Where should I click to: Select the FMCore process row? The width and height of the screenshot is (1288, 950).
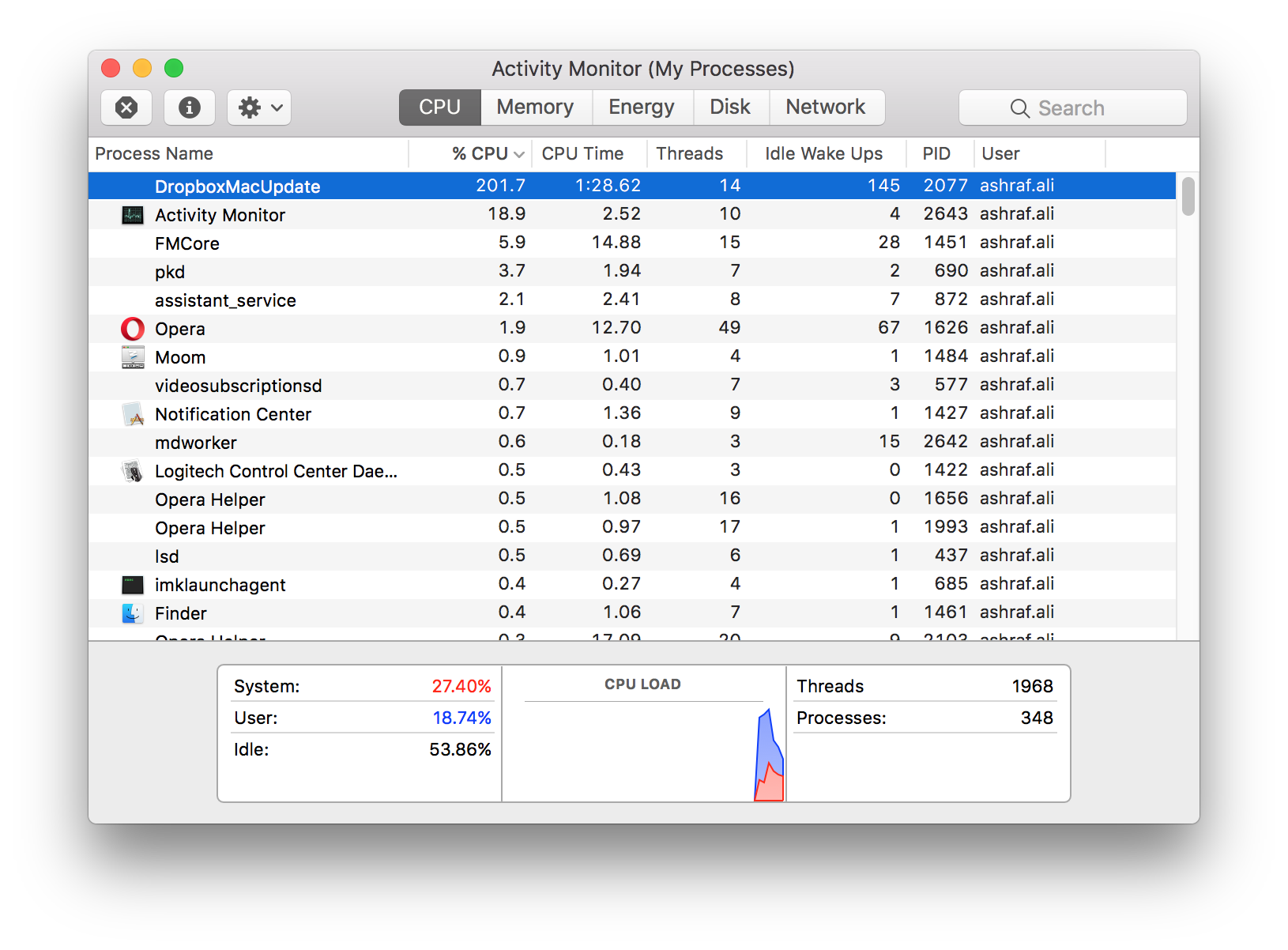(x=632, y=243)
